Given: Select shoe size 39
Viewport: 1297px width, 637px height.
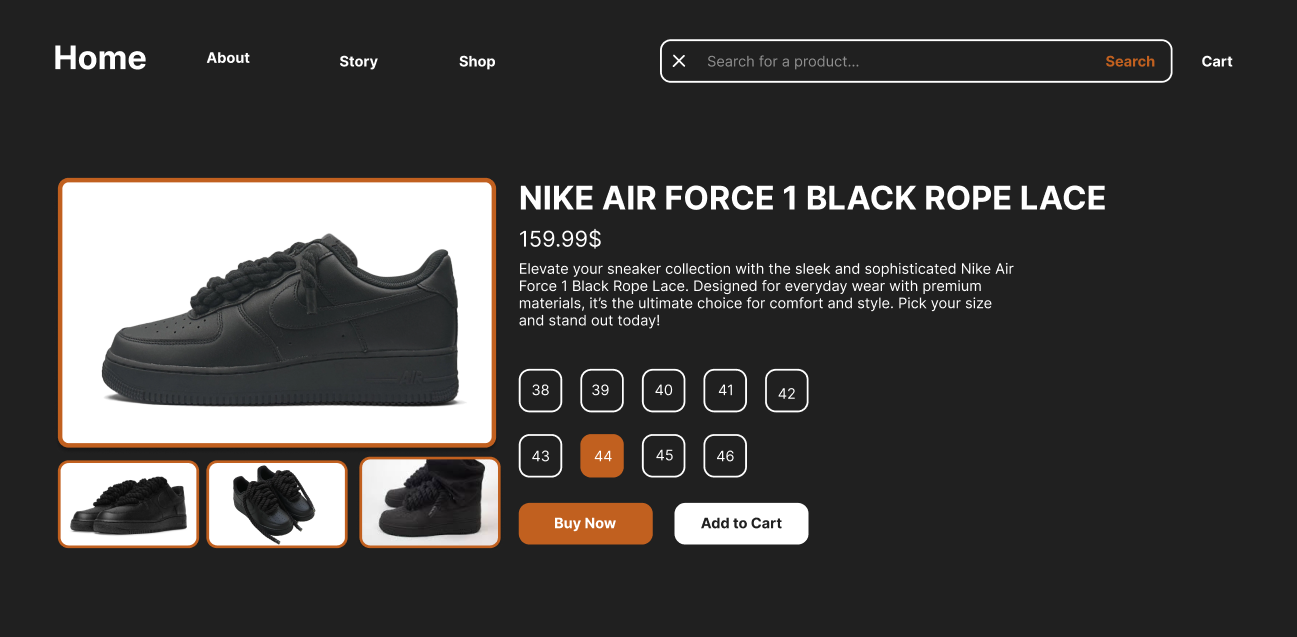Looking at the screenshot, I should tap(602, 390).
